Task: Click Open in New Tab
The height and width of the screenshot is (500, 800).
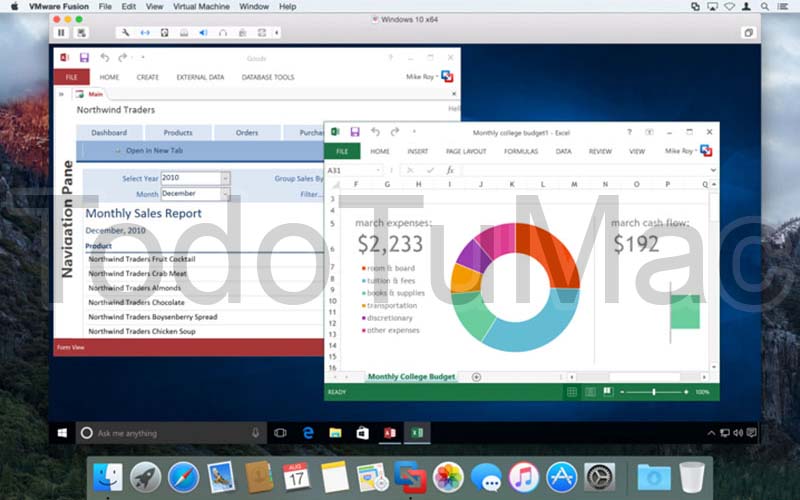Action: click(154, 151)
